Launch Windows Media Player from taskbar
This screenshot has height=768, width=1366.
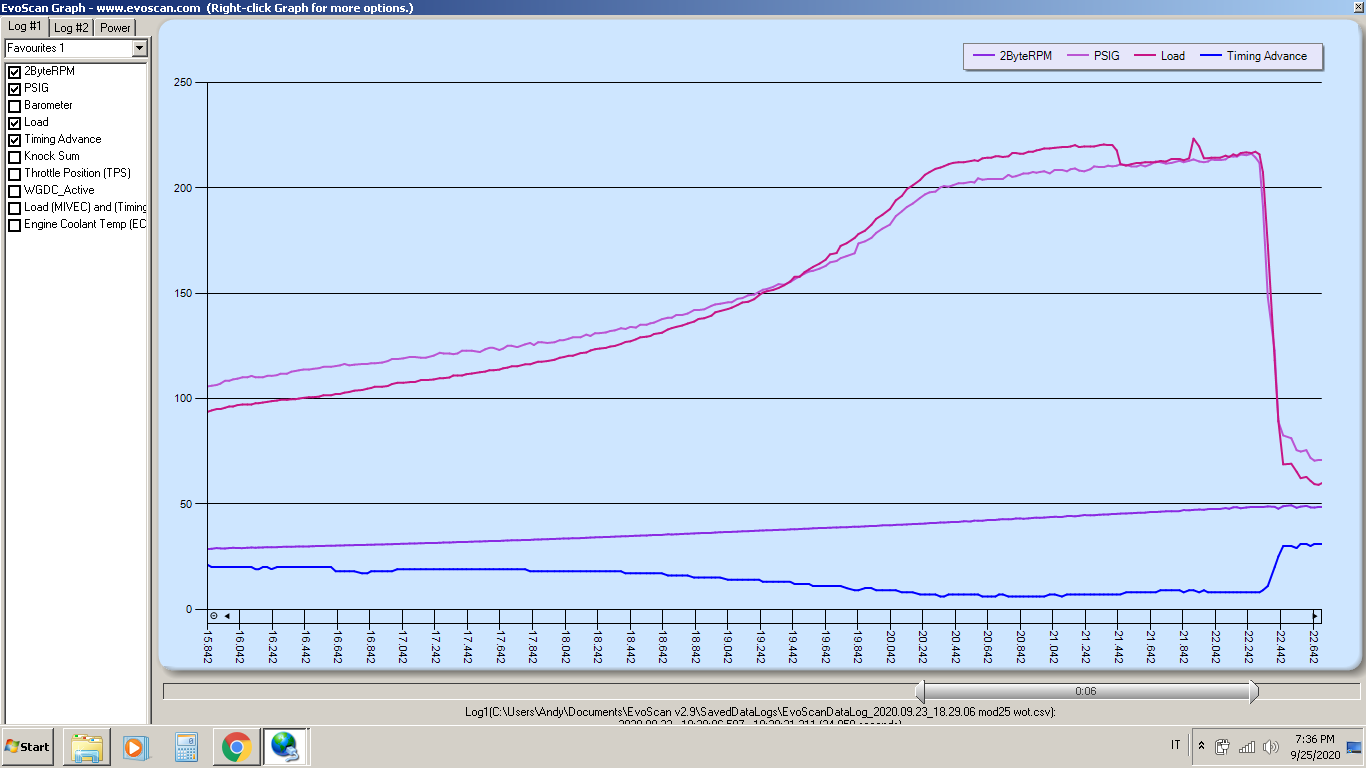click(x=134, y=746)
